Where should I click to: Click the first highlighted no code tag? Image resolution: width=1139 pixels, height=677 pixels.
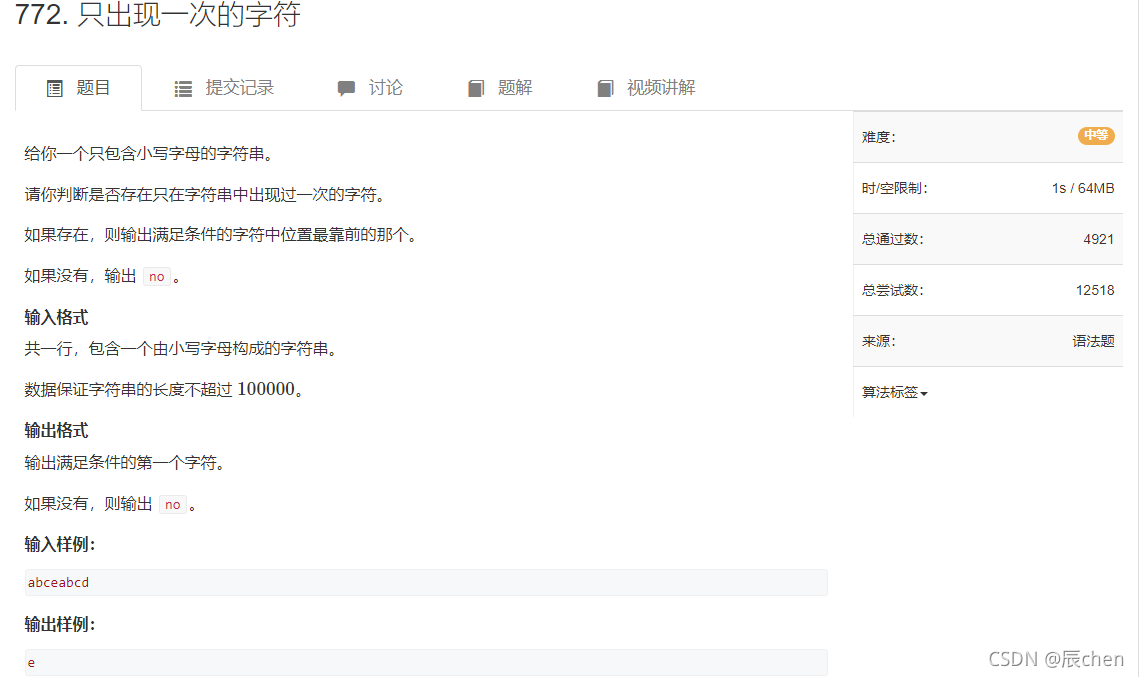157,276
